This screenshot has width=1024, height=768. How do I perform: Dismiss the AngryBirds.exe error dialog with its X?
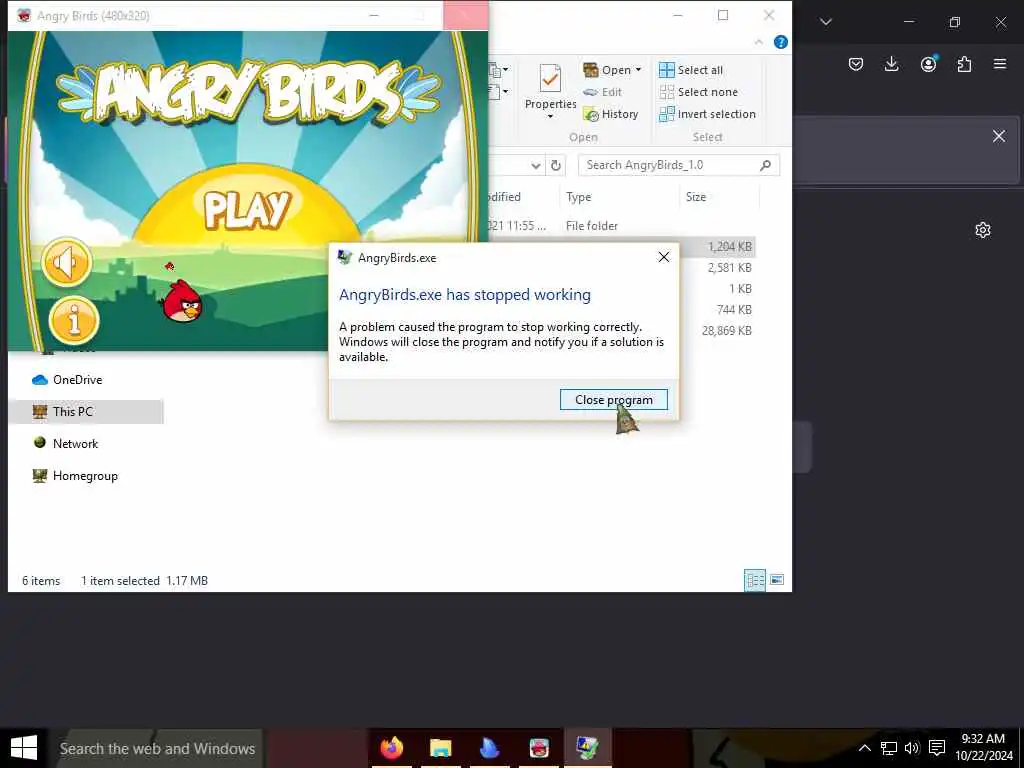click(664, 257)
